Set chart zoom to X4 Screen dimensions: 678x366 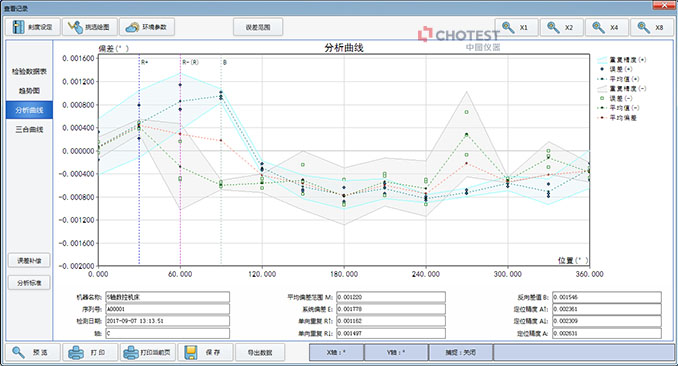pyautogui.click(x=607, y=27)
